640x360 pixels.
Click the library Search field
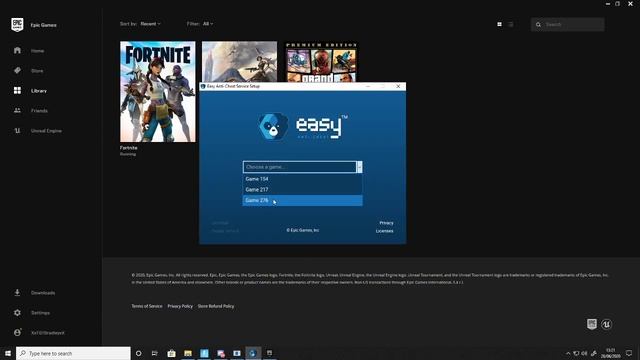tap(568, 24)
